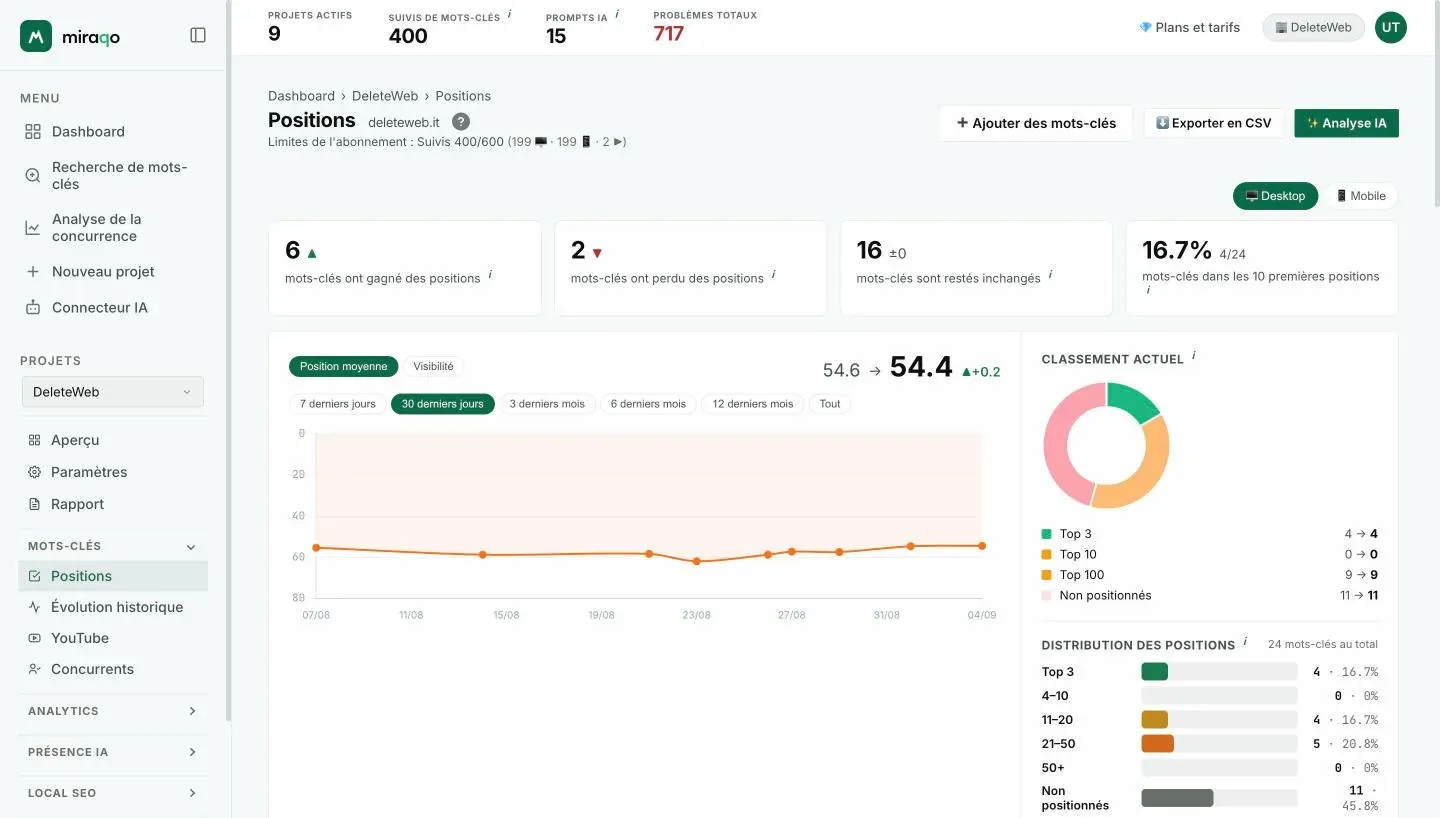This screenshot has height=818, width=1440.
Task: Open info icon on lost positions card
Action: click(x=773, y=275)
